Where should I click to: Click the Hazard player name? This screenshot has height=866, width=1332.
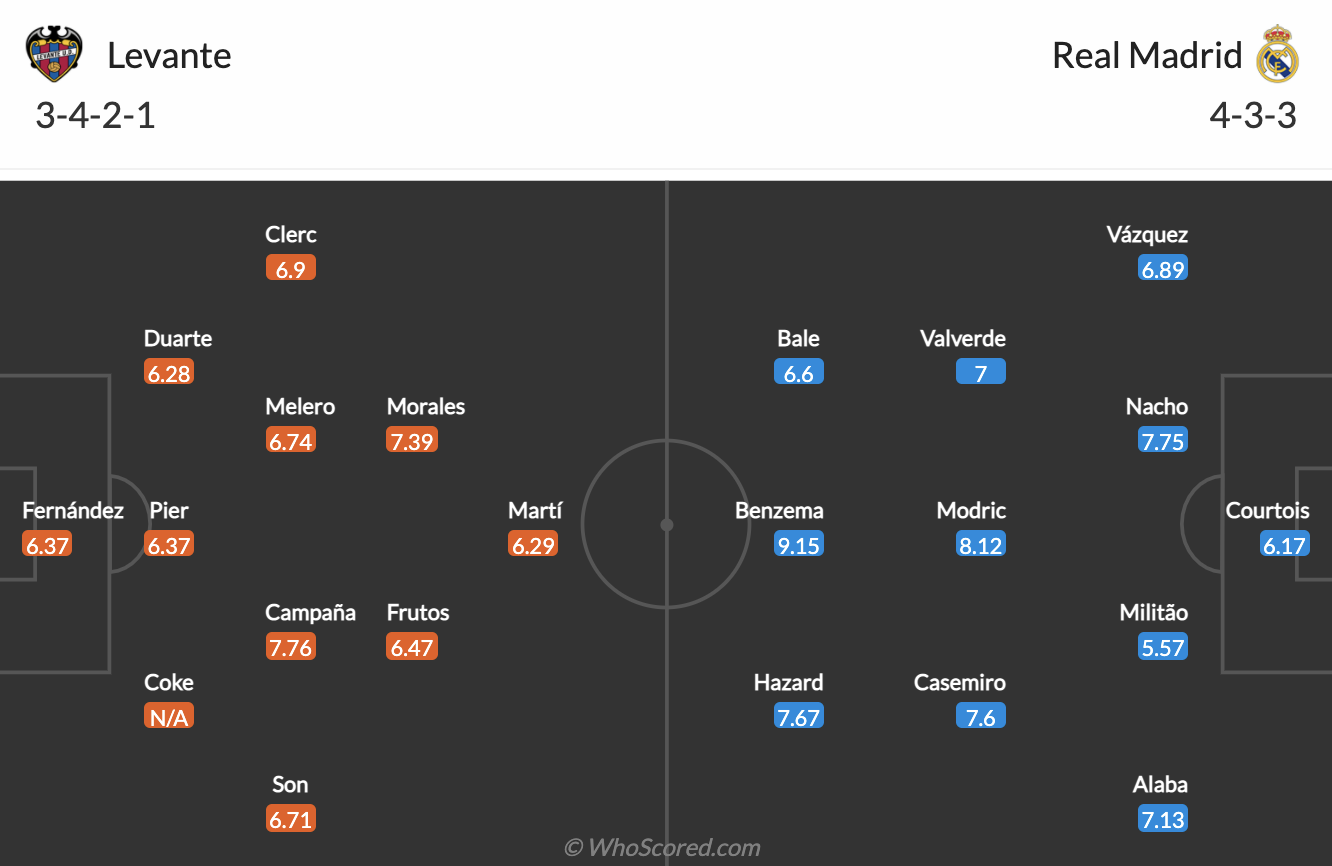coord(788,683)
